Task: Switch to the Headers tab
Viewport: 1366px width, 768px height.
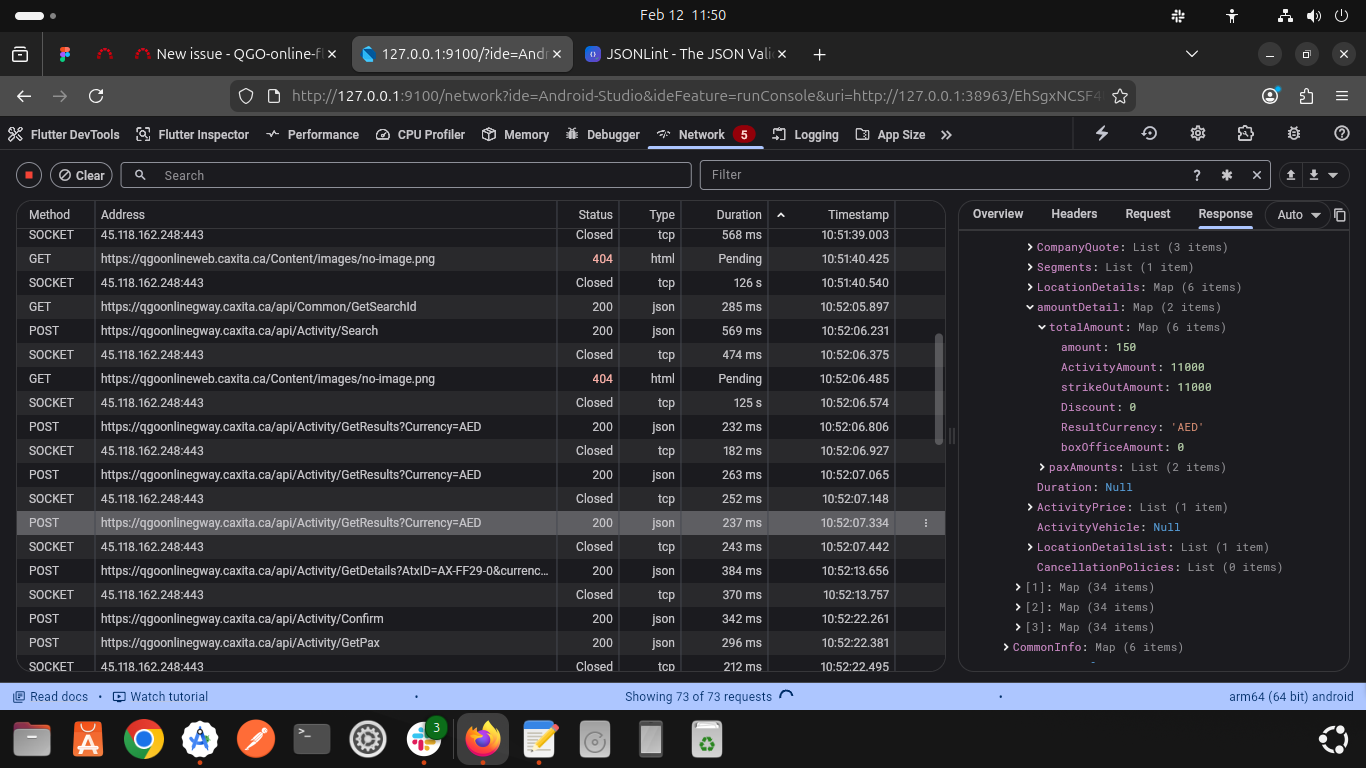Action: (x=1074, y=214)
